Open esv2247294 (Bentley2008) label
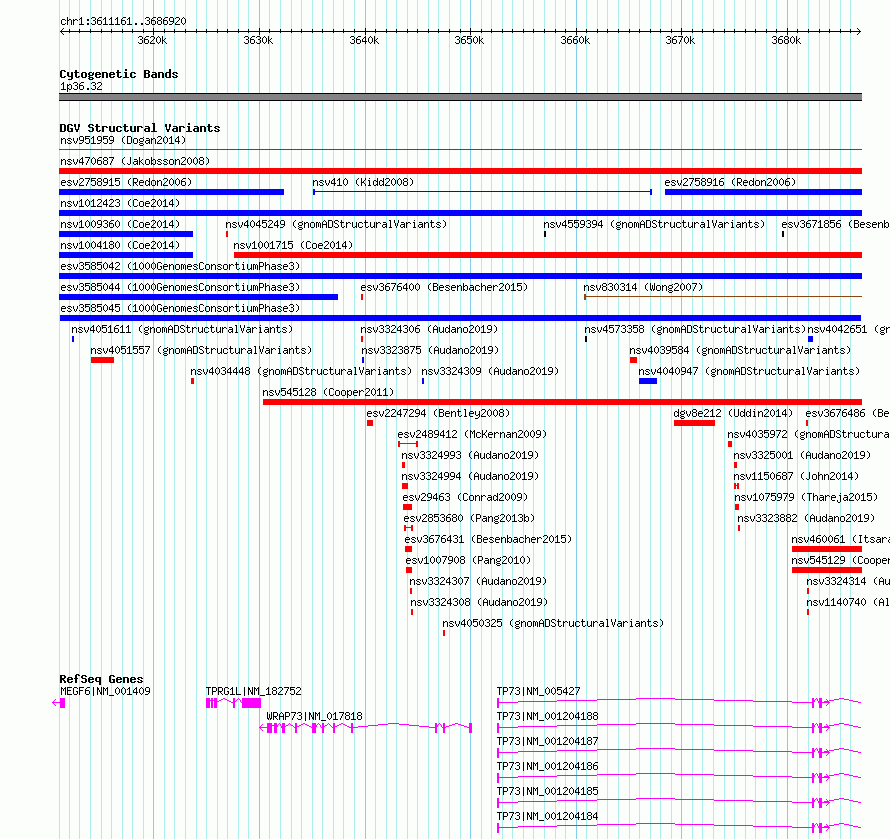Viewport: 890px width, 839px height. point(438,413)
